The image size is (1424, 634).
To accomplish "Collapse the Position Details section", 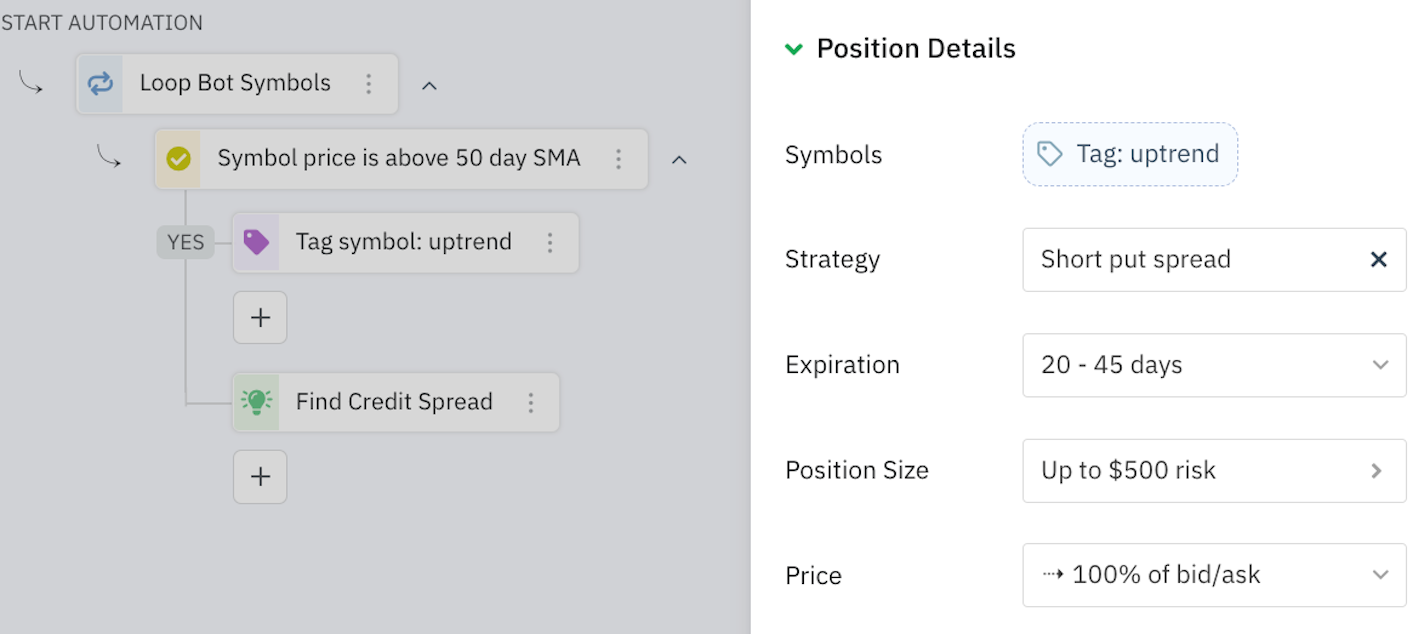I will pyautogui.click(x=794, y=49).
